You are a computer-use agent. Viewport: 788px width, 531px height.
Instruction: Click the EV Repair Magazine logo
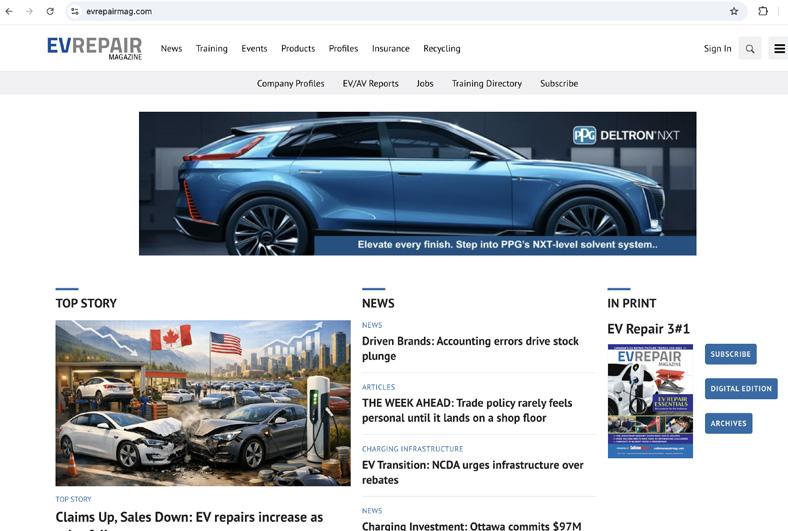tap(94, 48)
